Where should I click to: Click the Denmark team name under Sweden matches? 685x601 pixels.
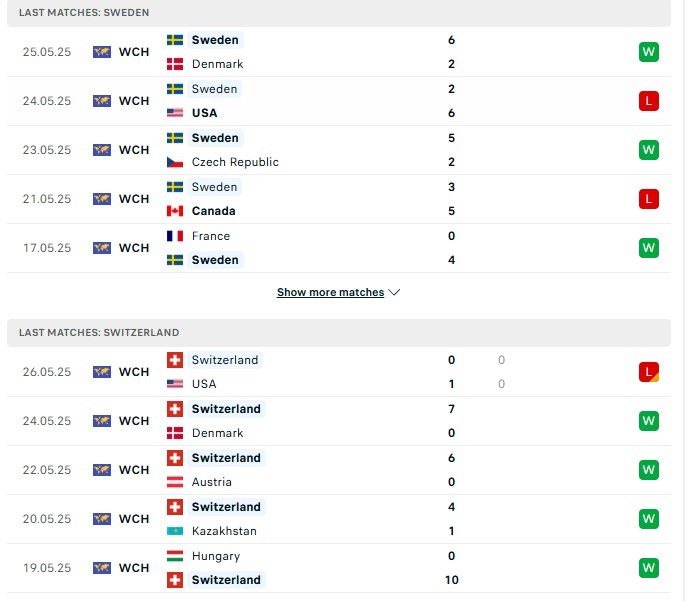click(217, 64)
